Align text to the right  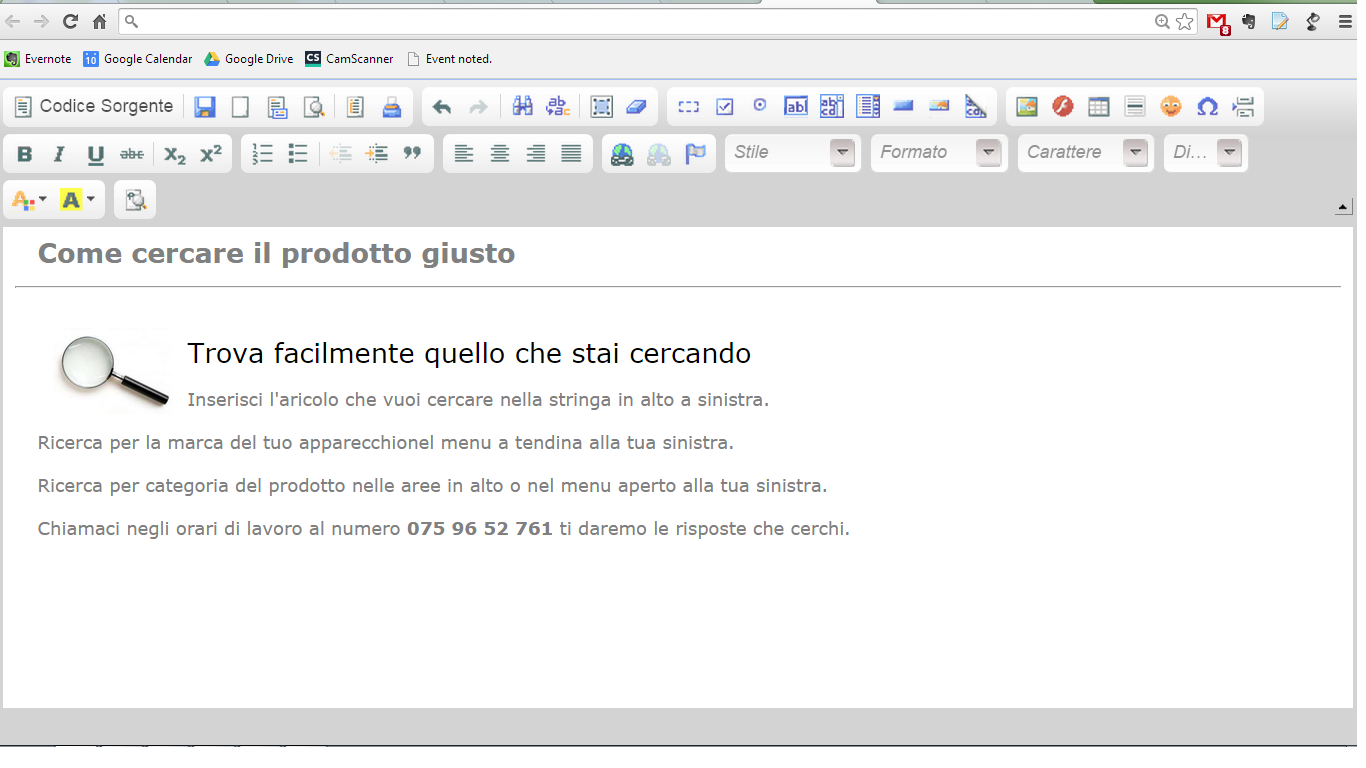coord(536,154)
